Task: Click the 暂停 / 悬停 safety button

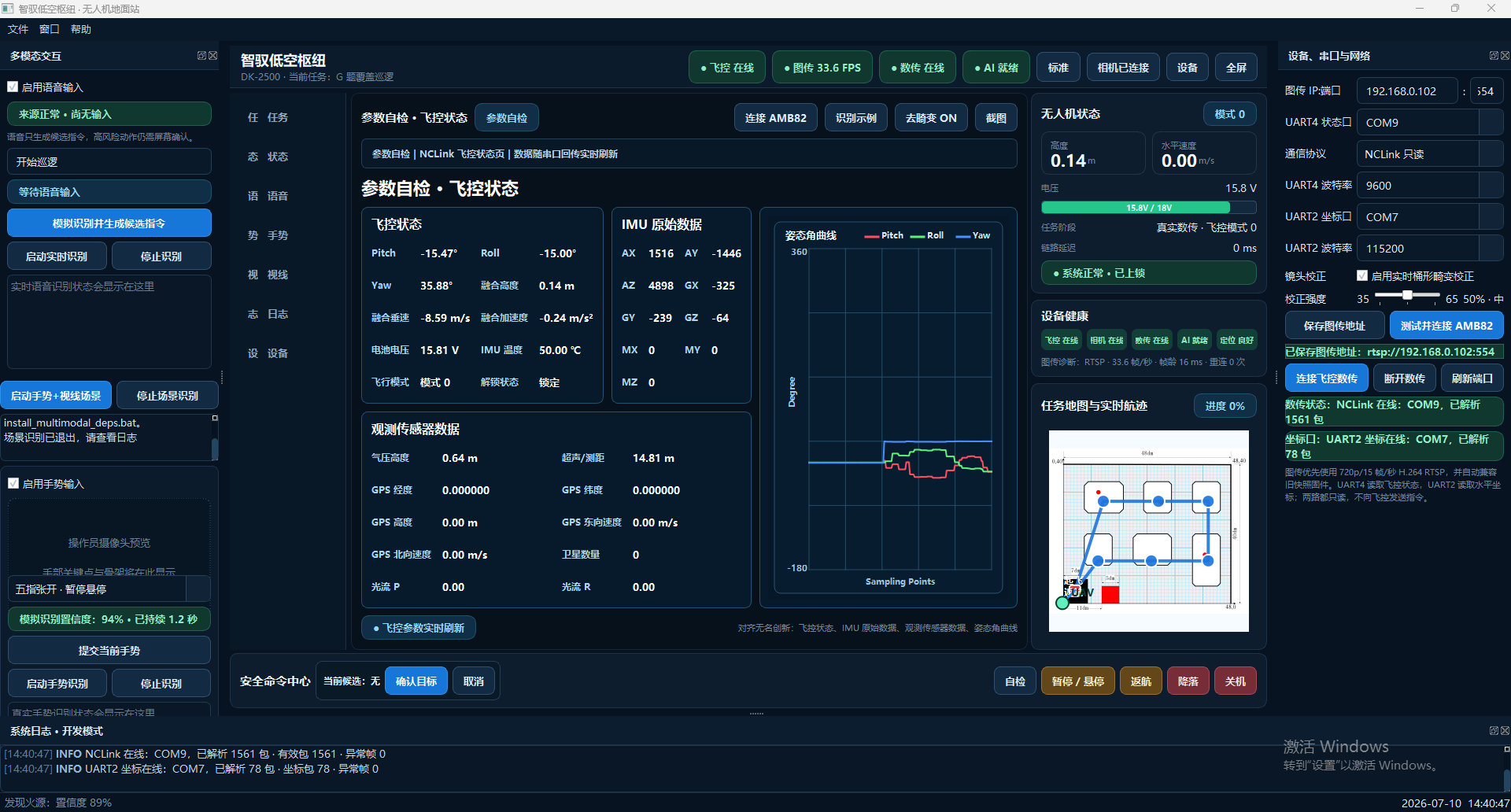Action: point(1078,681)
